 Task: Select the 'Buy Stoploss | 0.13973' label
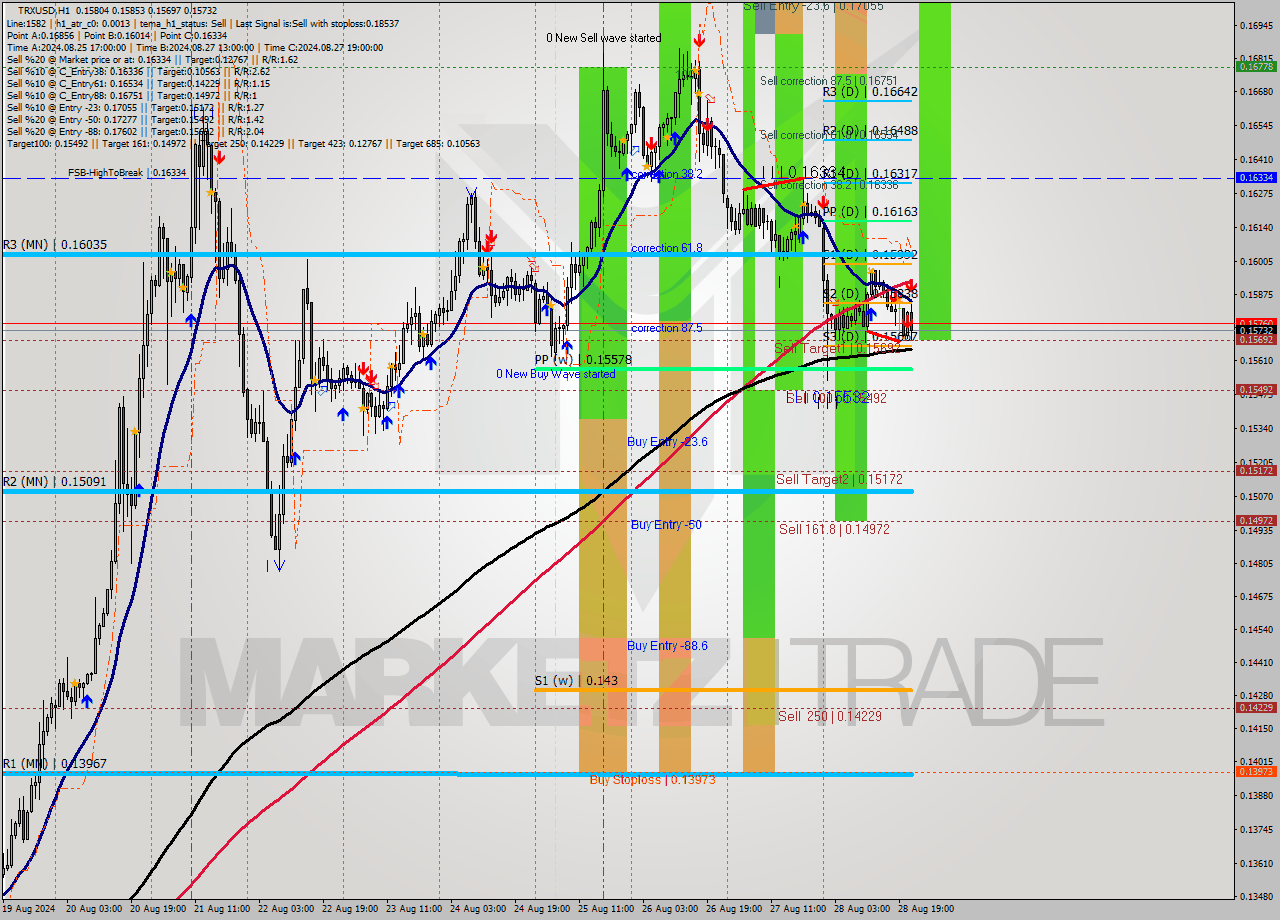pyautogui.click(x=652, y=779)
